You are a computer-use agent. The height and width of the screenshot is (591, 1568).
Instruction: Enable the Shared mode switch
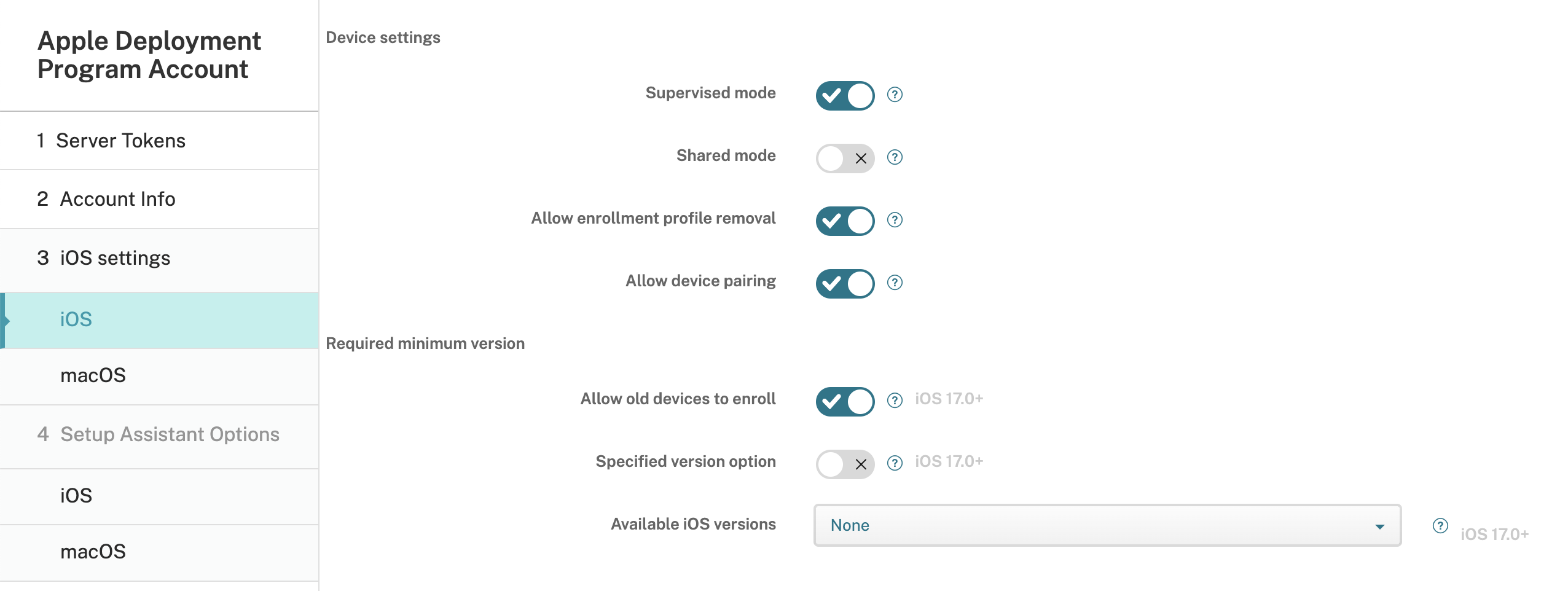(x=845, y=159)
